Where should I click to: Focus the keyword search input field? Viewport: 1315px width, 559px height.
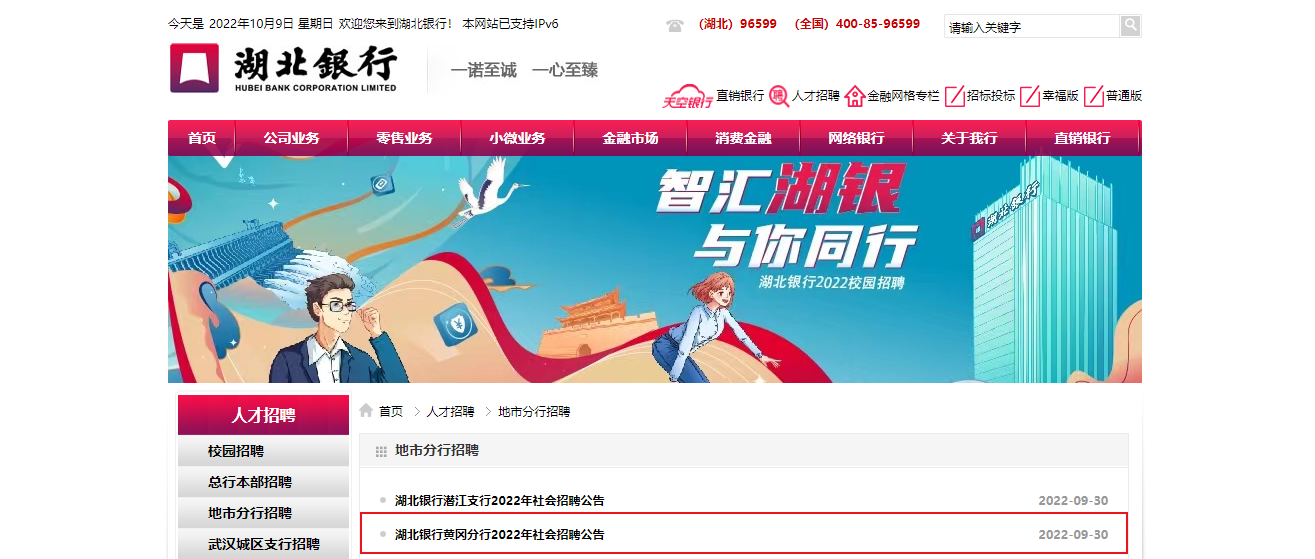click(x=1032, y=27)
